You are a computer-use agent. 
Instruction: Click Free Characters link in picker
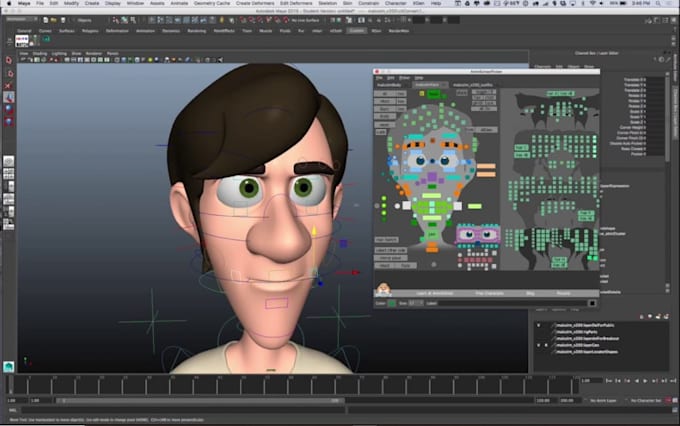490,294
